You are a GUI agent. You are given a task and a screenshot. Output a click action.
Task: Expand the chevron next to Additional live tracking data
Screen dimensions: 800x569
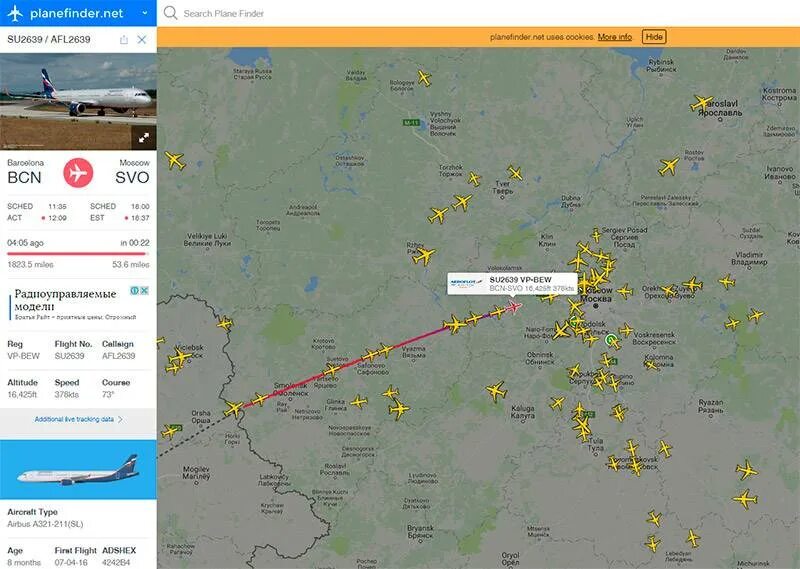click(x=120, y=419)
